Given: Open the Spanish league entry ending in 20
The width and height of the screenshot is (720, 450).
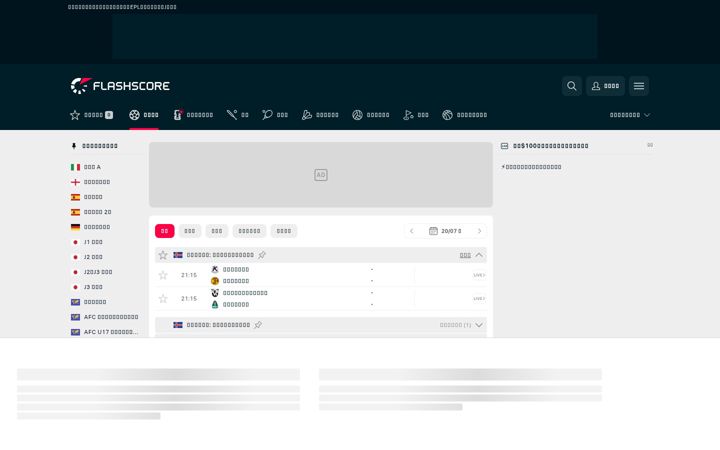Looking at the screenshot, I should click(x=91, y=212).
